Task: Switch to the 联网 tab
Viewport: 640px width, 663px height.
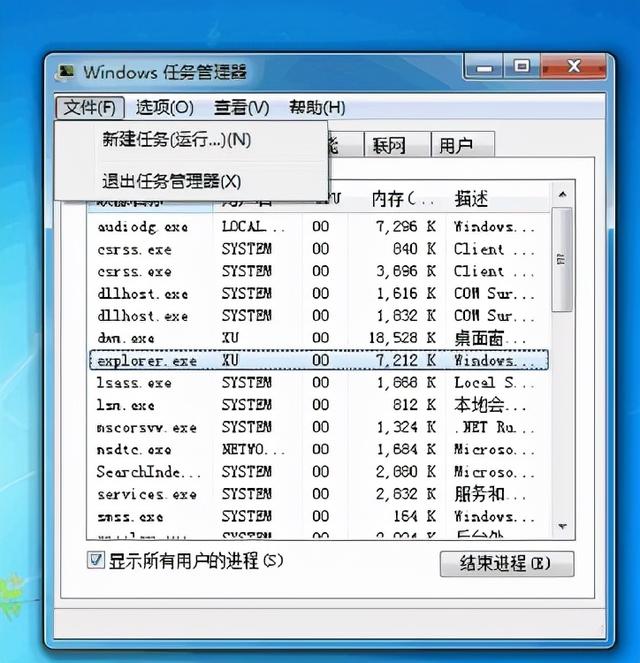Action: pyautogui.click(x=397, y=146)
